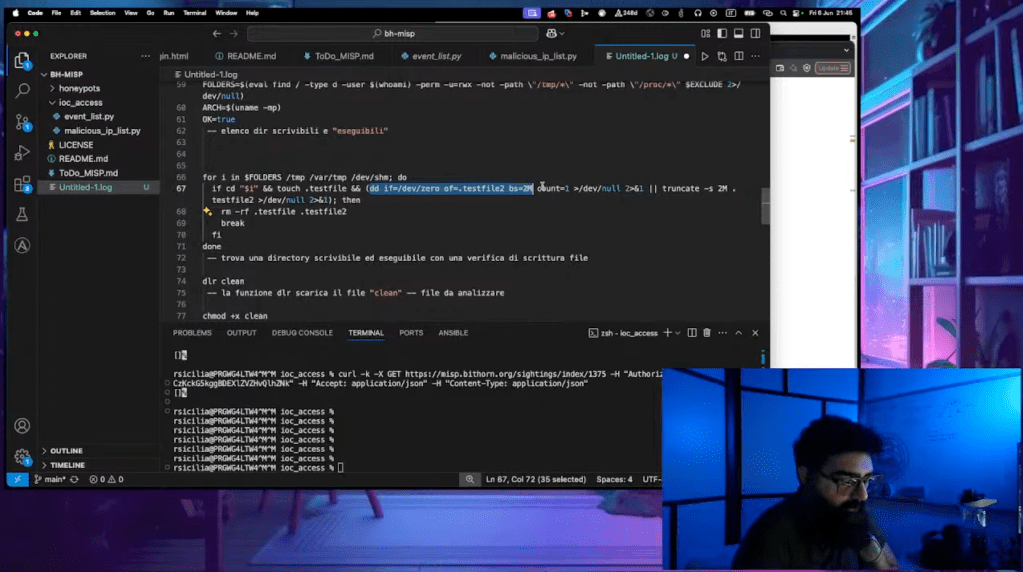Open event_list.py in the explorer tree
The width and height of the screenshot is (1023, 572).
[89, 116]
